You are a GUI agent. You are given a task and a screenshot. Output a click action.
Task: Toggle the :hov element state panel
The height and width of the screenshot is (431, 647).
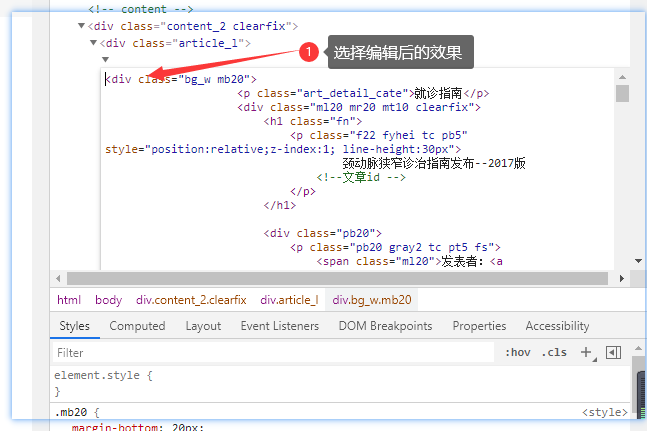pyautogui.click(x=517, y=352)
